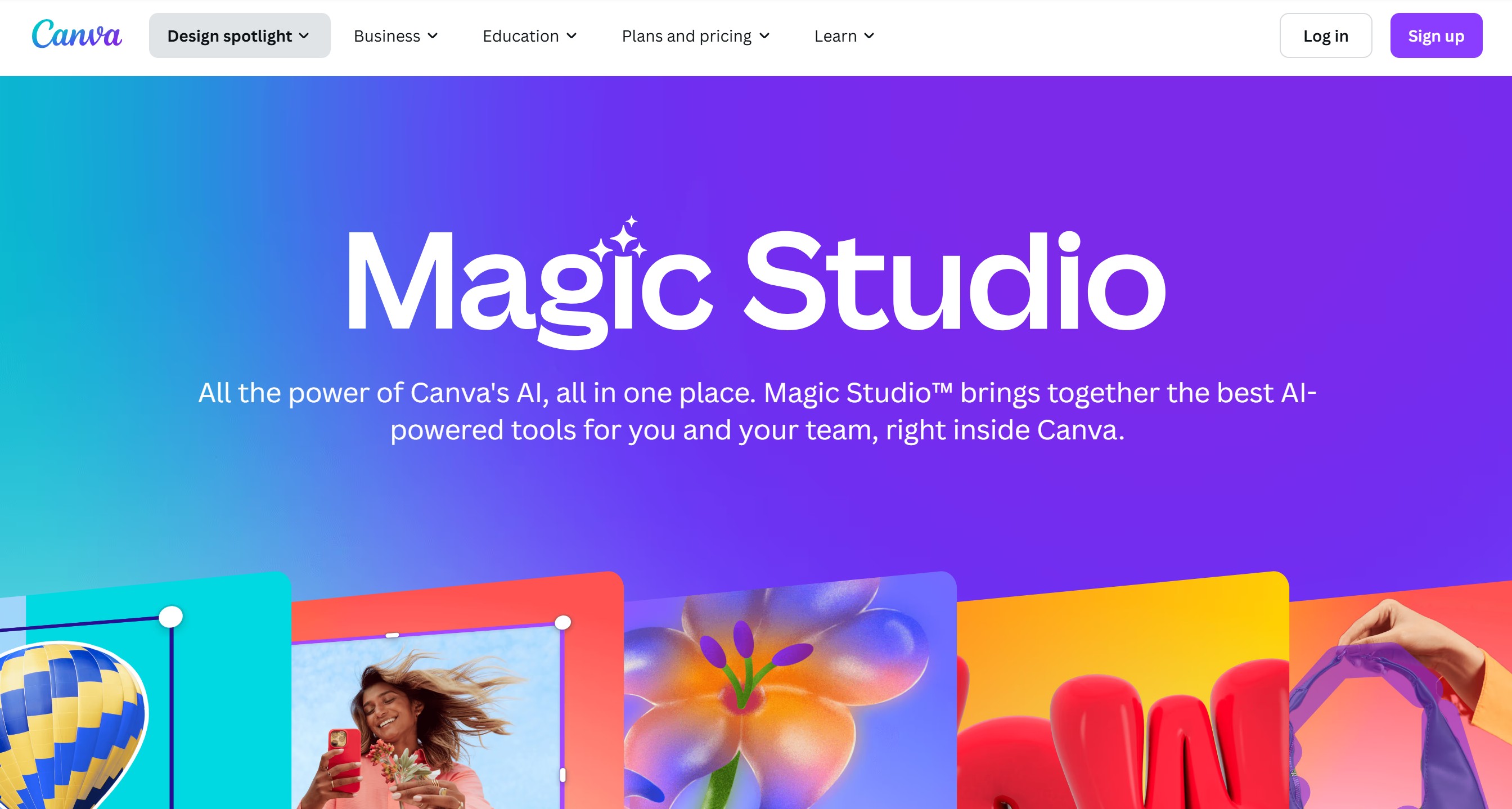Open the Design spotlight dropdown

click(x=240, y=36)
